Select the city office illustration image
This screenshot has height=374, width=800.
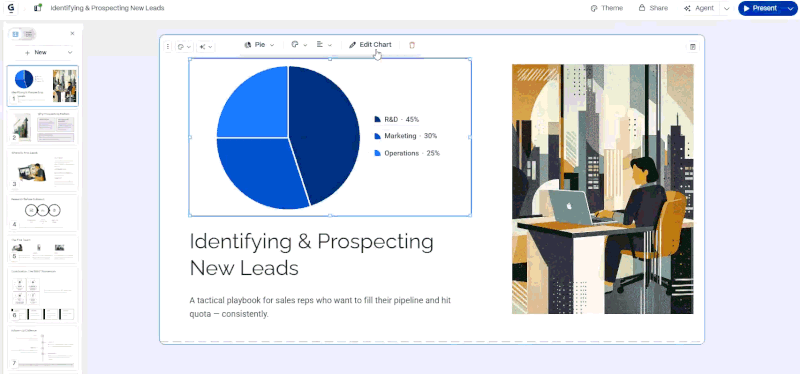(x=603, y=189)
